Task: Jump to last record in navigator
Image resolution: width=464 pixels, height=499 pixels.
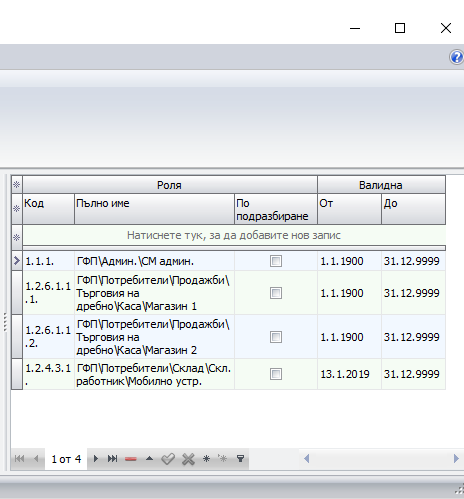Action: (112, 459)
